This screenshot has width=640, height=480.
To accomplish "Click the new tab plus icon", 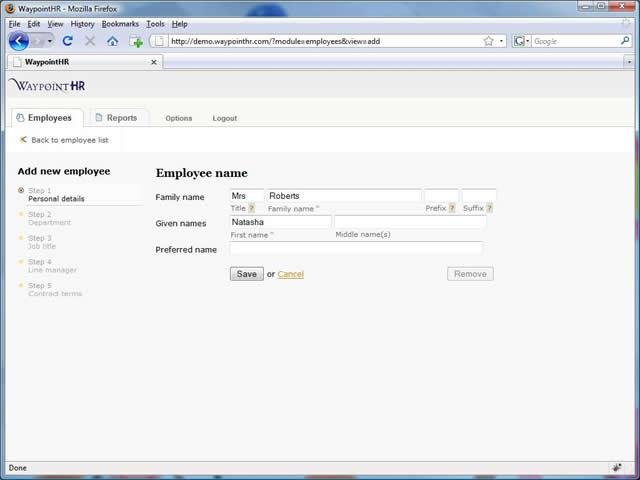I will point(136,41).
